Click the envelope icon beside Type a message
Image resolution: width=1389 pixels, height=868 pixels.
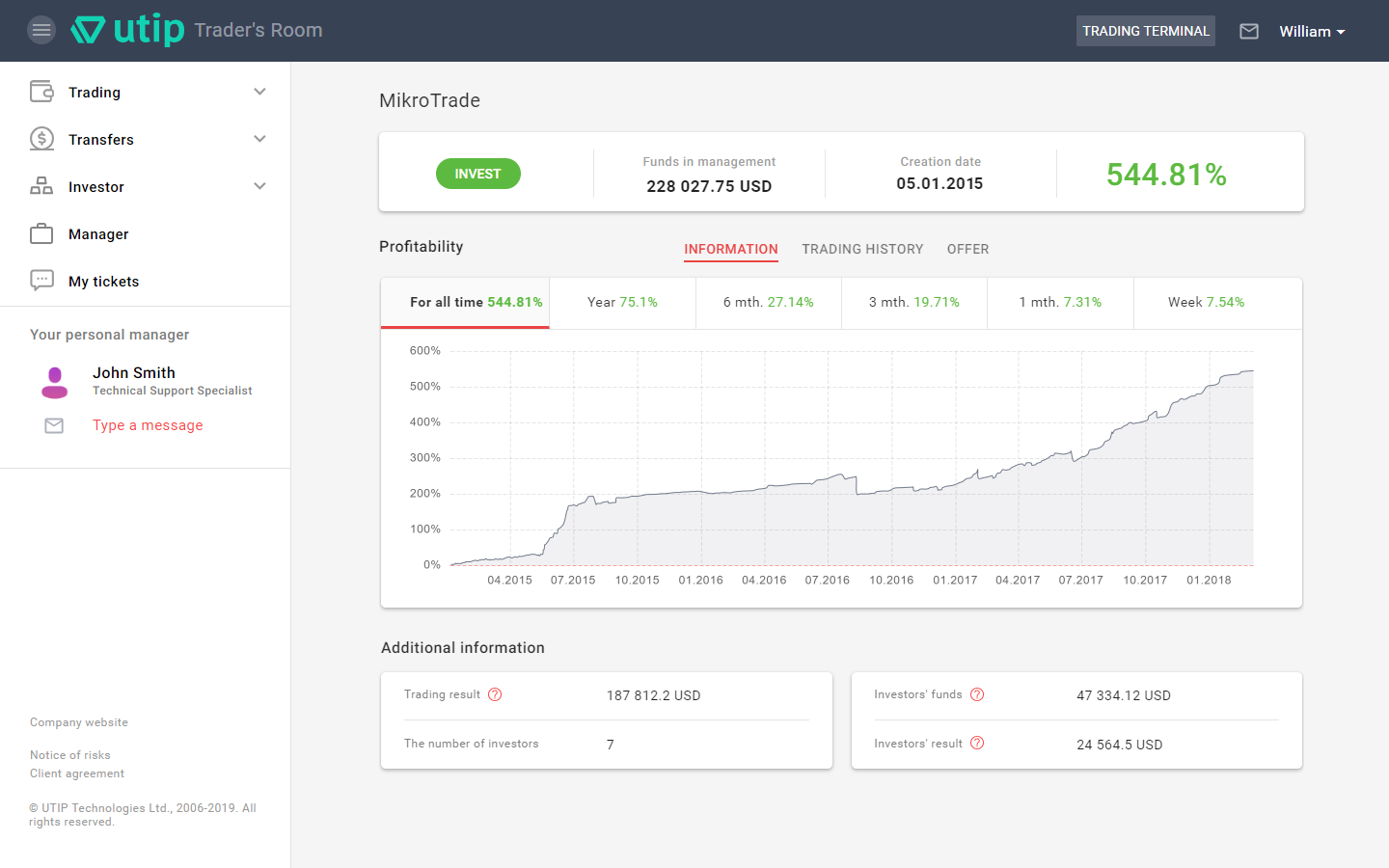coord(54,425)
